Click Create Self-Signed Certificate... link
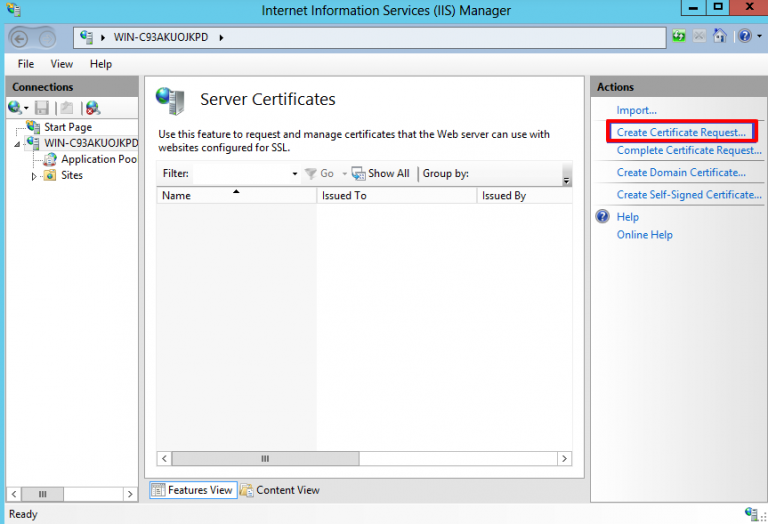This screenshot has width=768, height=524. tap(689, 194)
